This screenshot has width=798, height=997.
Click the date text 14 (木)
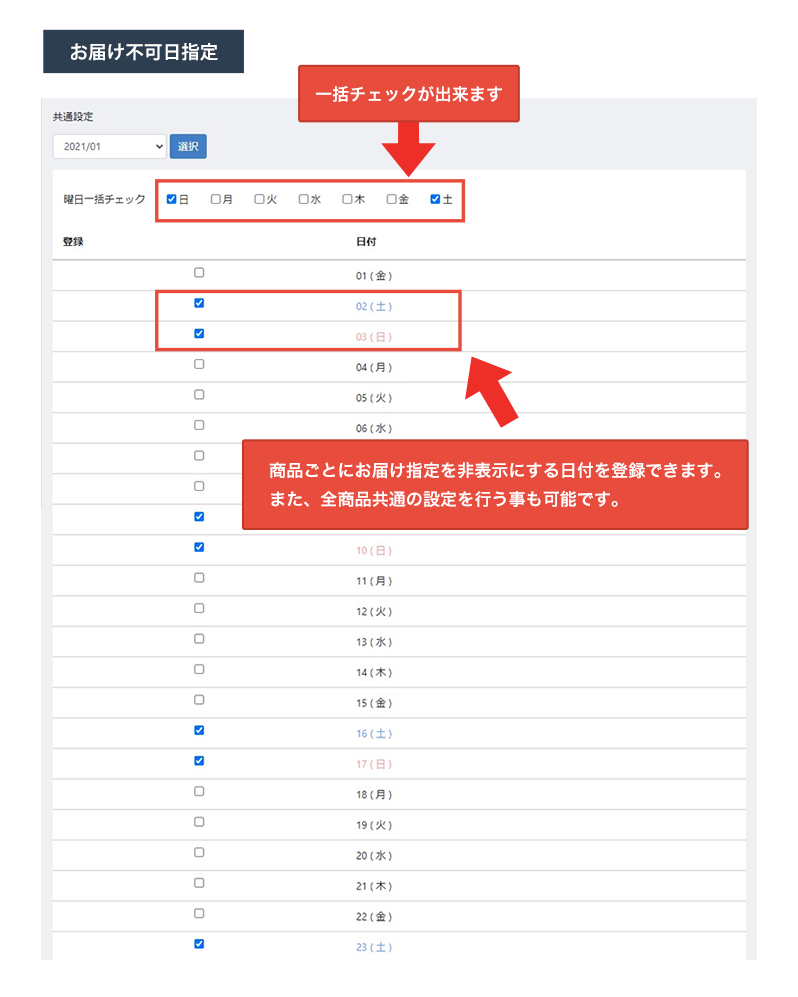pos(374,673)
